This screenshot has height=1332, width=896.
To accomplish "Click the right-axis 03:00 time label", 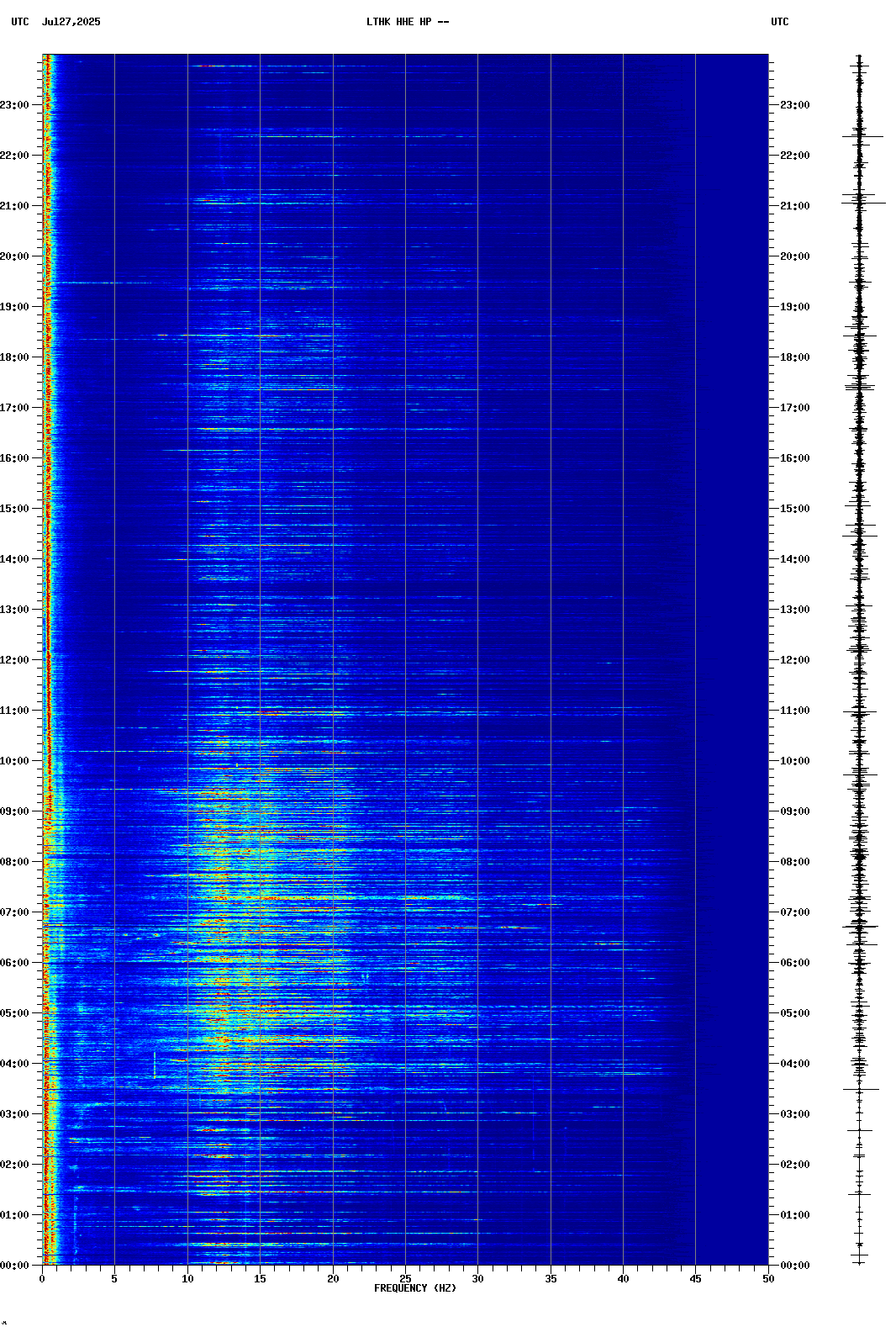I will pyautogui.click(x=795, y=1114).
